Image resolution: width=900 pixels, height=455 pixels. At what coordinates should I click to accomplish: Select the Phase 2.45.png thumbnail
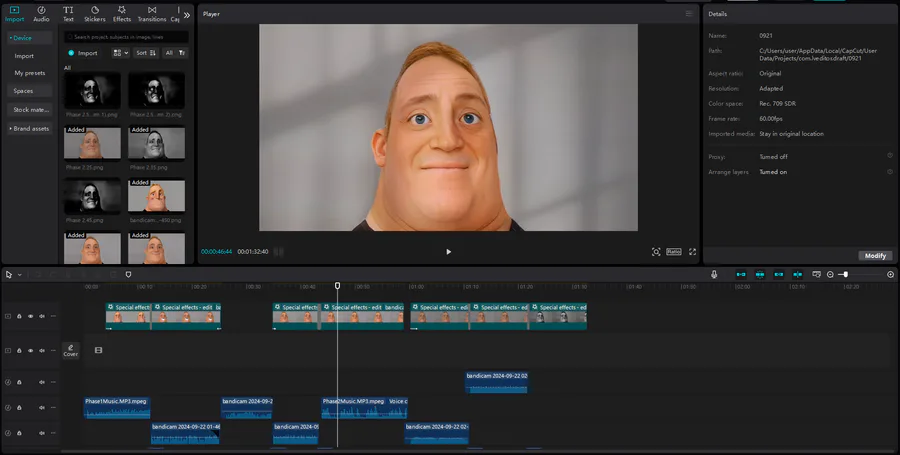click(x=92, y=196)
